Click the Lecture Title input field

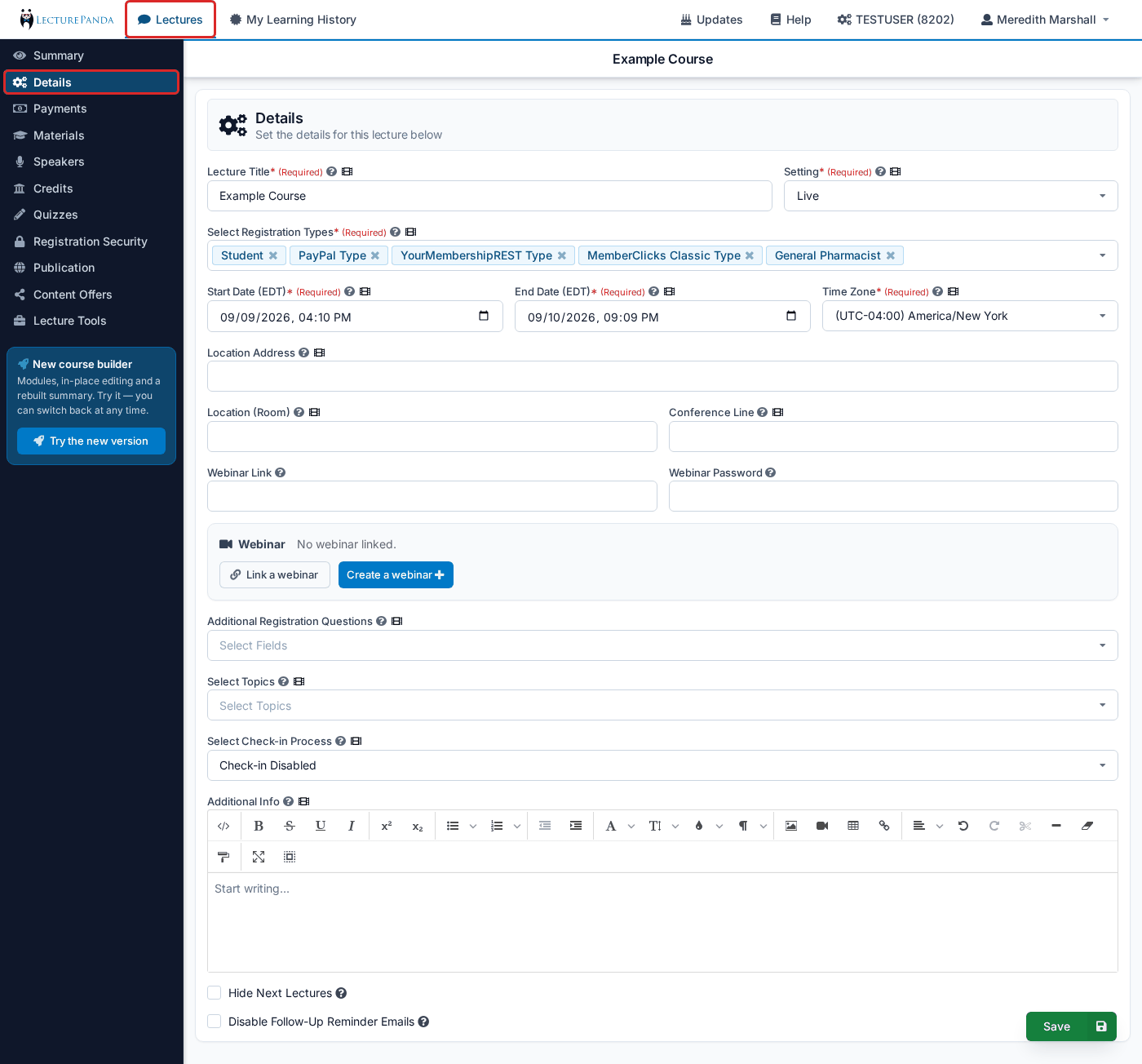click(489, 196)
